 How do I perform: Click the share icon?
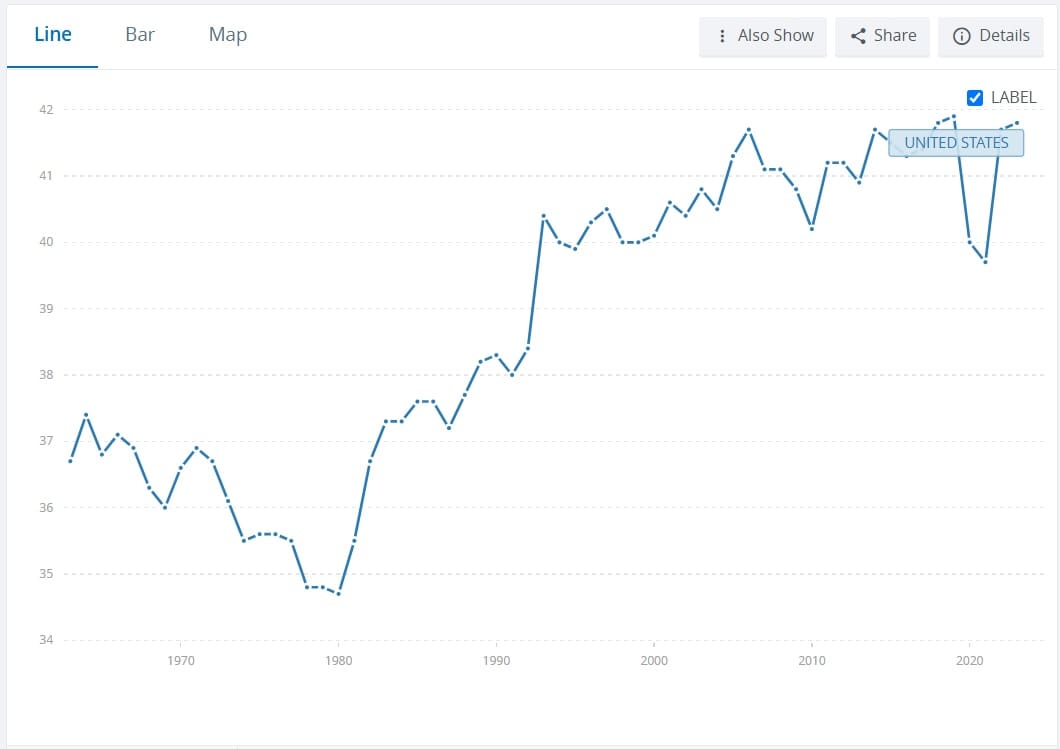[x=858, y=36]
